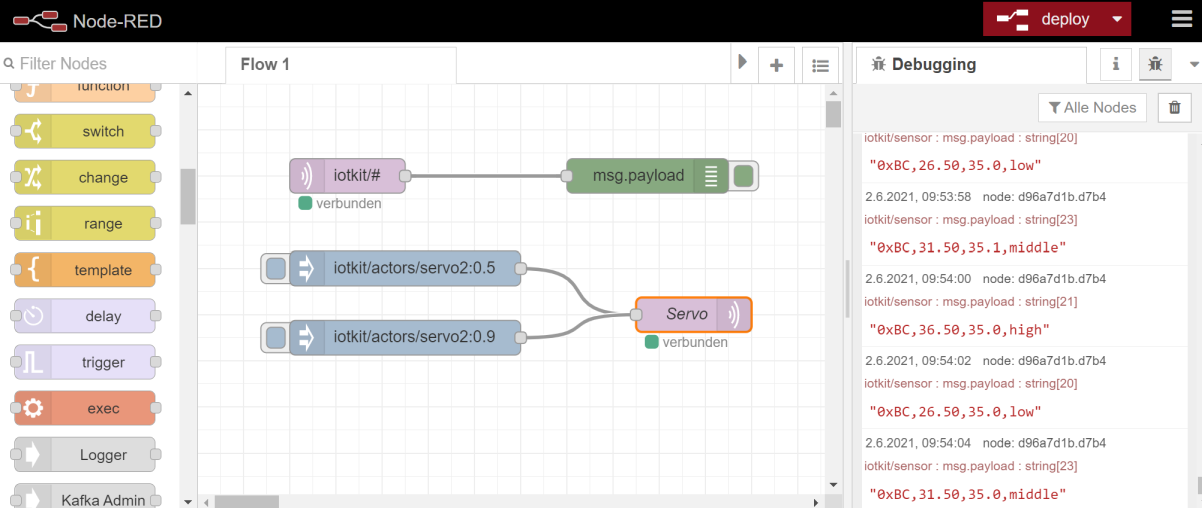This screenshot has width=1202, height=508.
Task: Open the Alle Nodes filter
Action: 1092,108
